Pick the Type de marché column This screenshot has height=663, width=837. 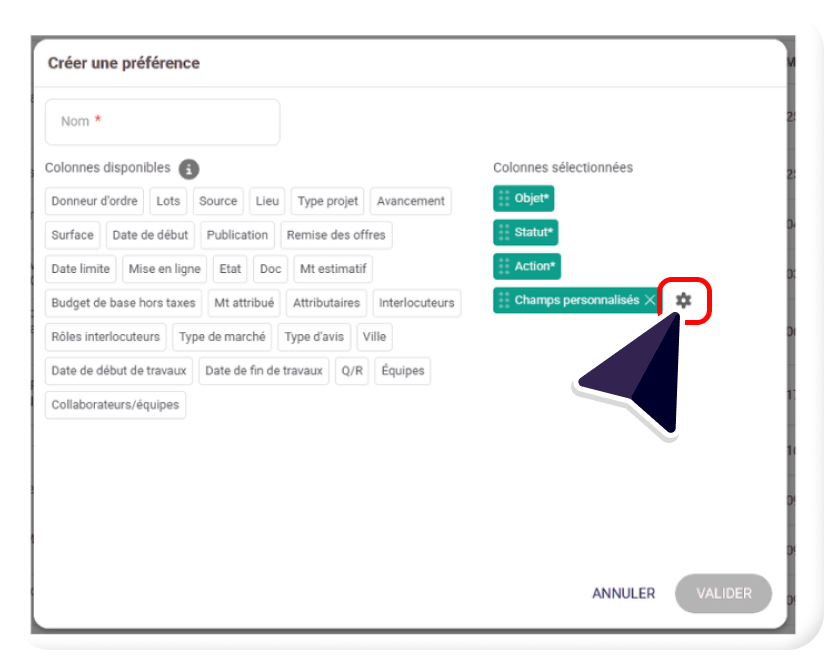pos(222,337)
